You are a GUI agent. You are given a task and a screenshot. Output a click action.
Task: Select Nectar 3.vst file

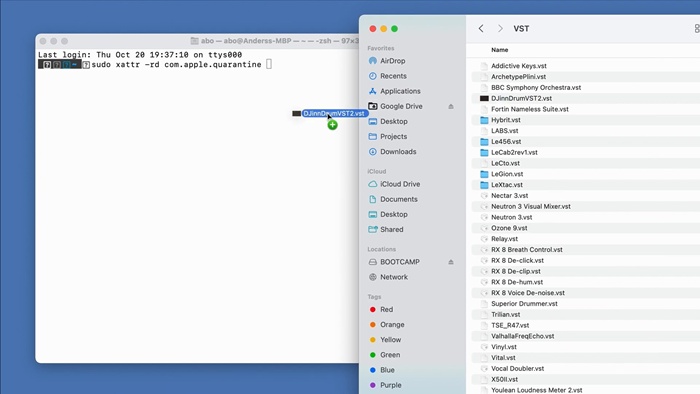[x=509, y=195]
